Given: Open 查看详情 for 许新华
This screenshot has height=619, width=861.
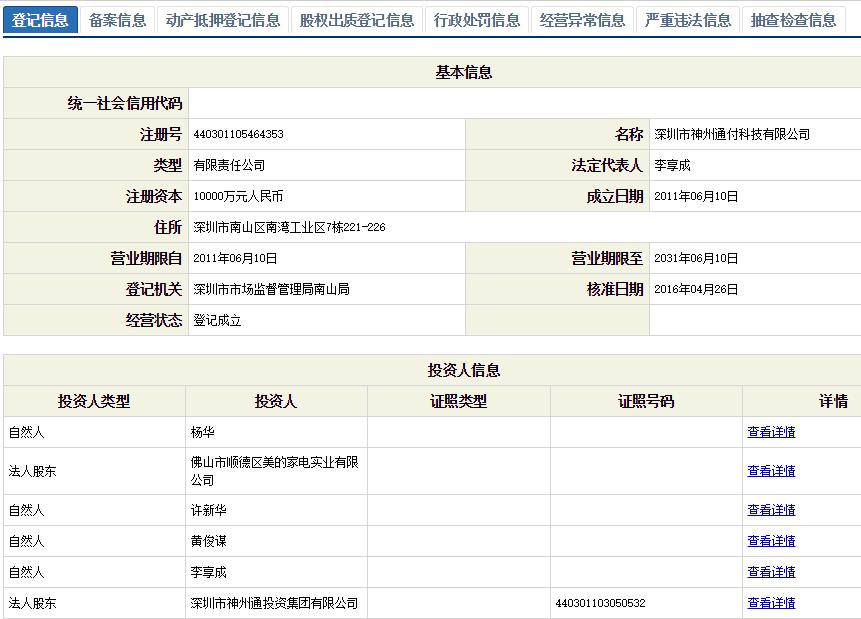Looking at the screenshot, I should 770,510.
